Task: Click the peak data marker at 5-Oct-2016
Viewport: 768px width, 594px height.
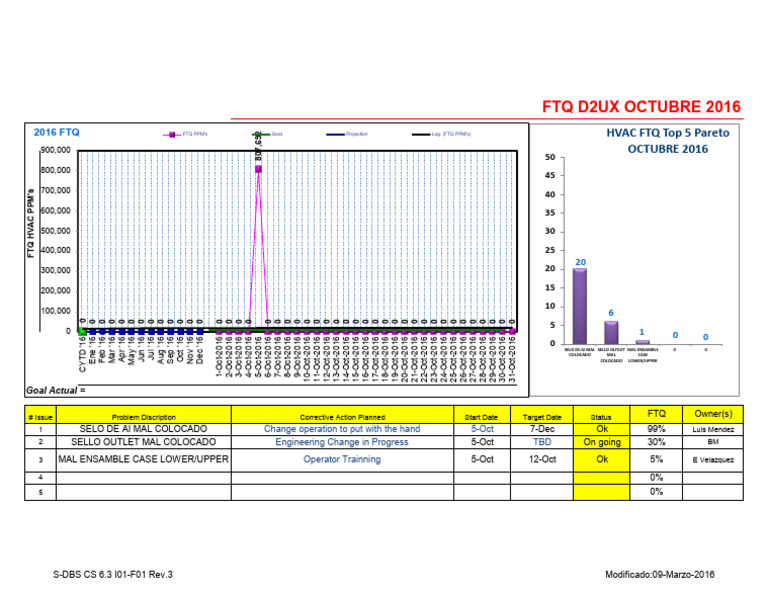Action: tap(258, 169)
